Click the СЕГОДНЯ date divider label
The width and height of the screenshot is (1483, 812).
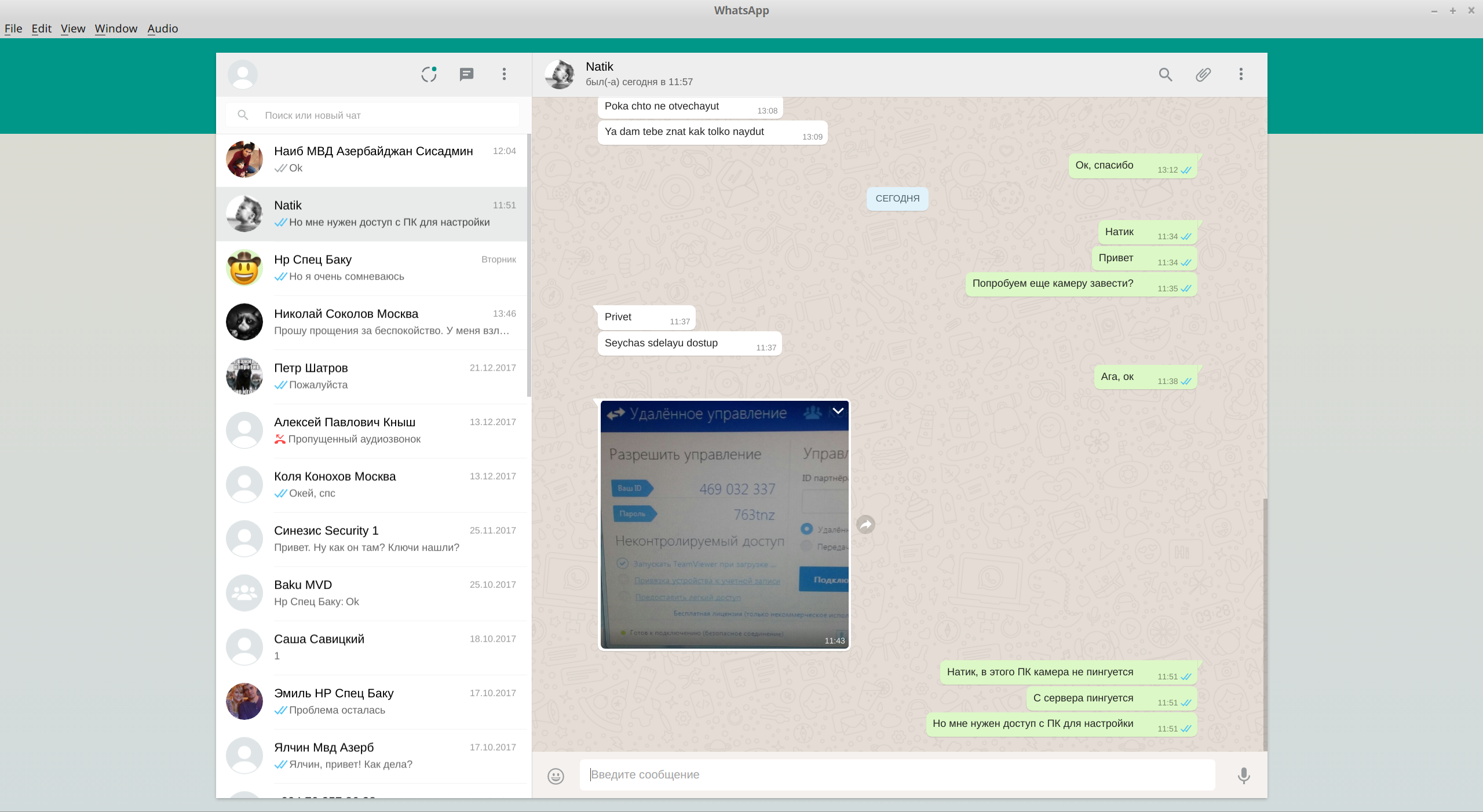pos(897,199)
